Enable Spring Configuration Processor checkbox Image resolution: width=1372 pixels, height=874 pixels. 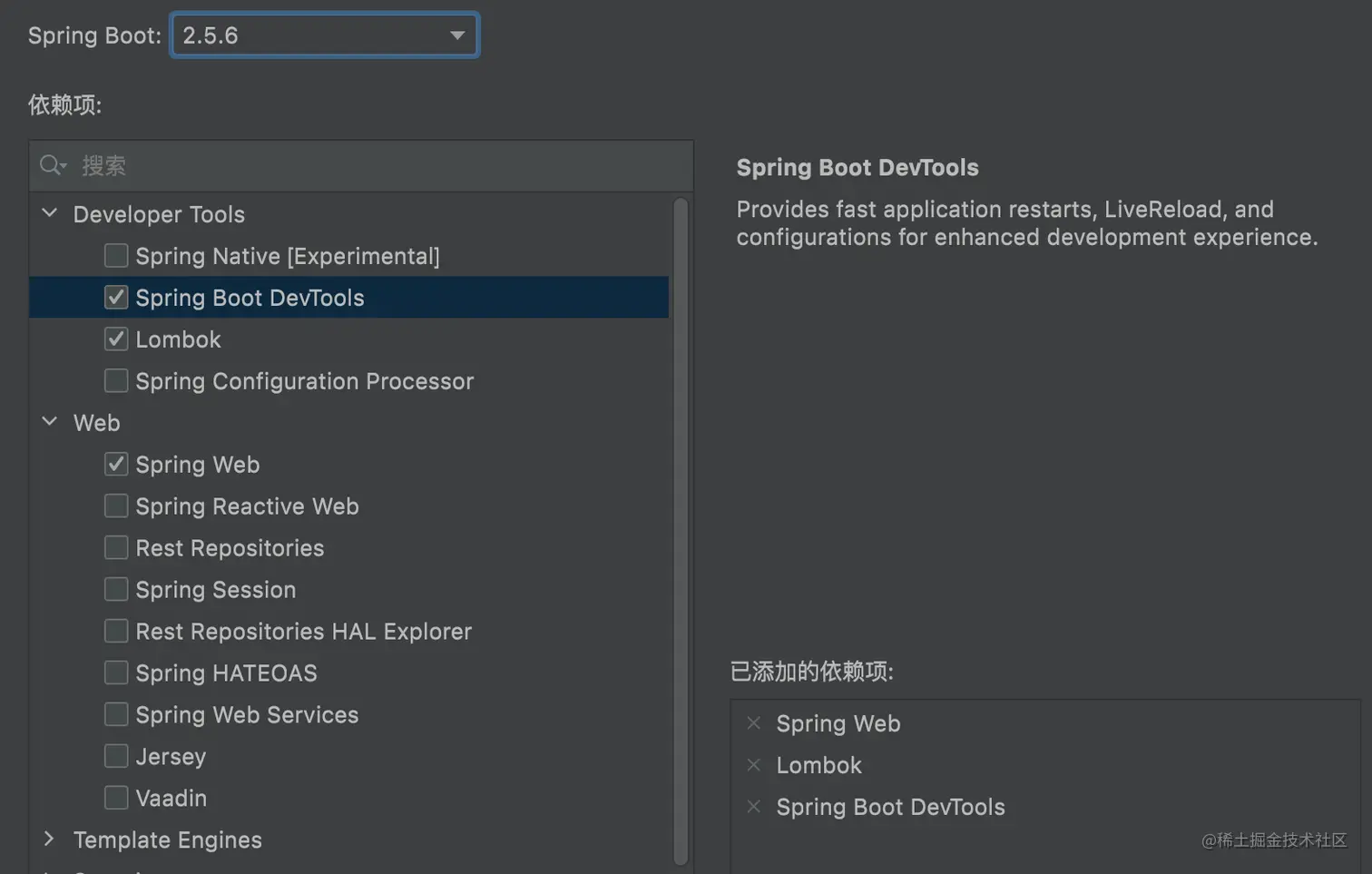coord(116,381)
